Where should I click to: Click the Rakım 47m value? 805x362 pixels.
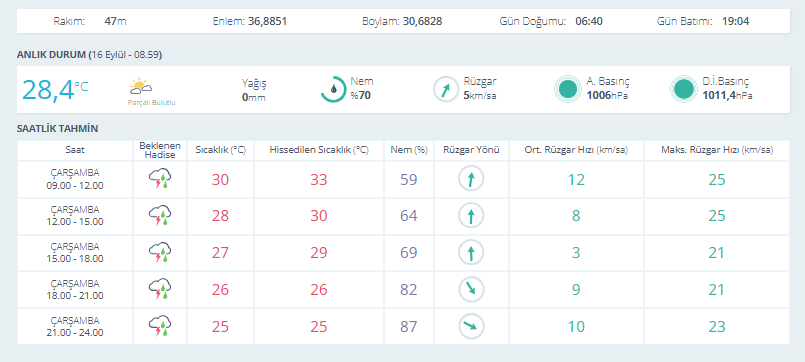115,22
